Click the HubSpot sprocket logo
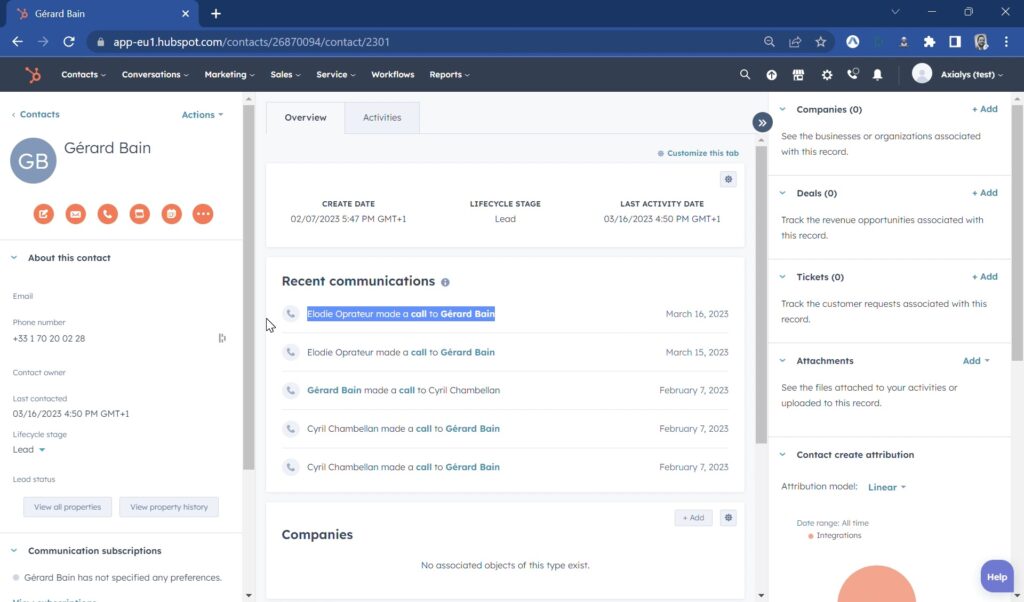1024x602 pixels. (x=33, y=74)
